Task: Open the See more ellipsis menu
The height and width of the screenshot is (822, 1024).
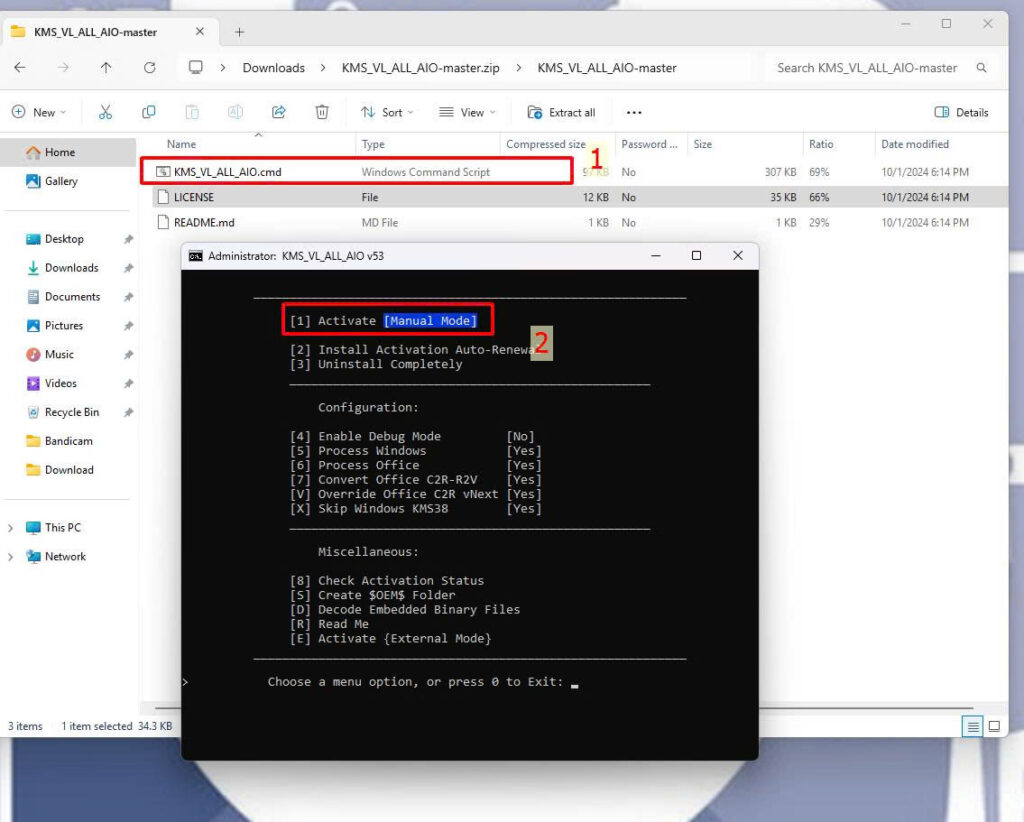Action: point(633,112)
